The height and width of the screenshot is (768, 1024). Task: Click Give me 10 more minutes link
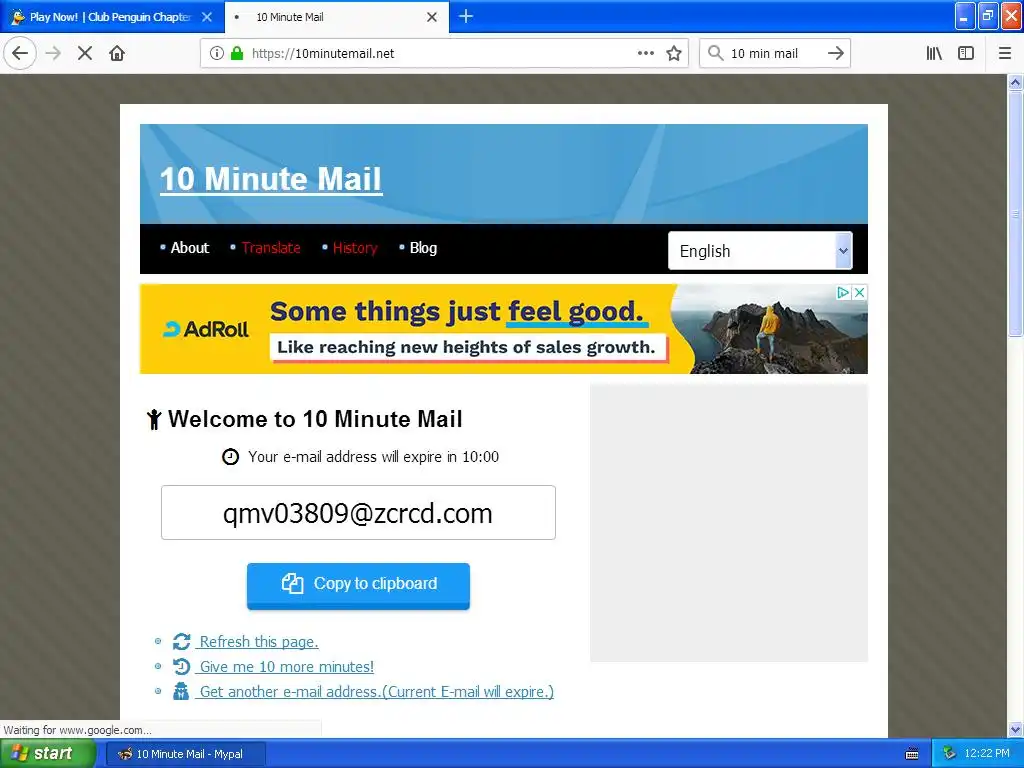click(x=287, y=667)
